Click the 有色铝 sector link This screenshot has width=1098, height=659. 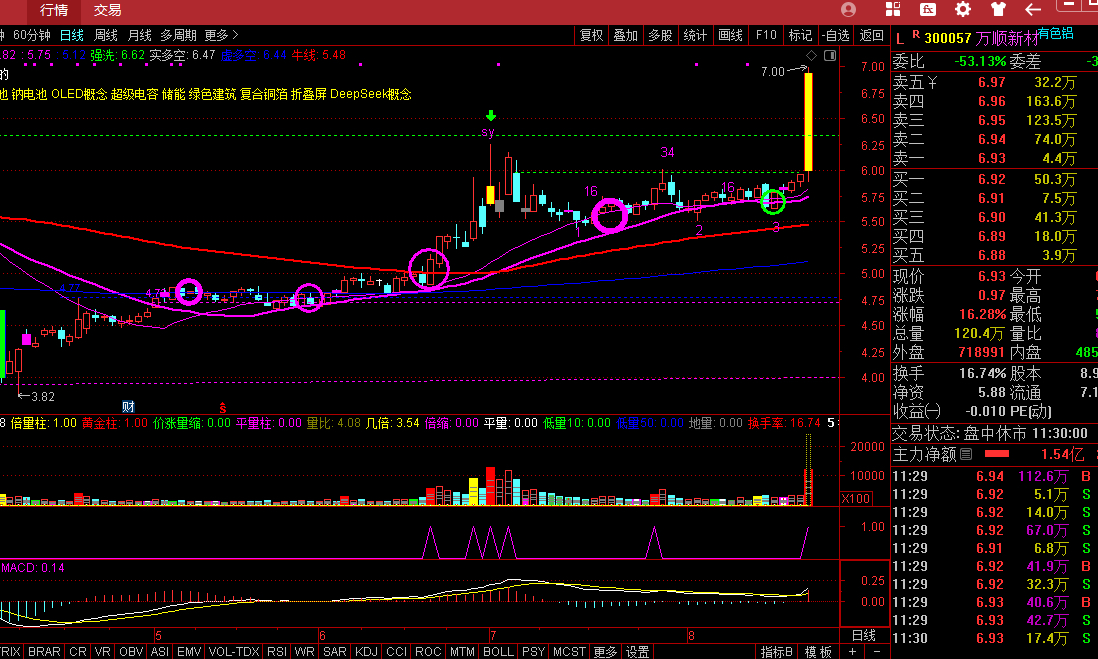(1056, 33)
